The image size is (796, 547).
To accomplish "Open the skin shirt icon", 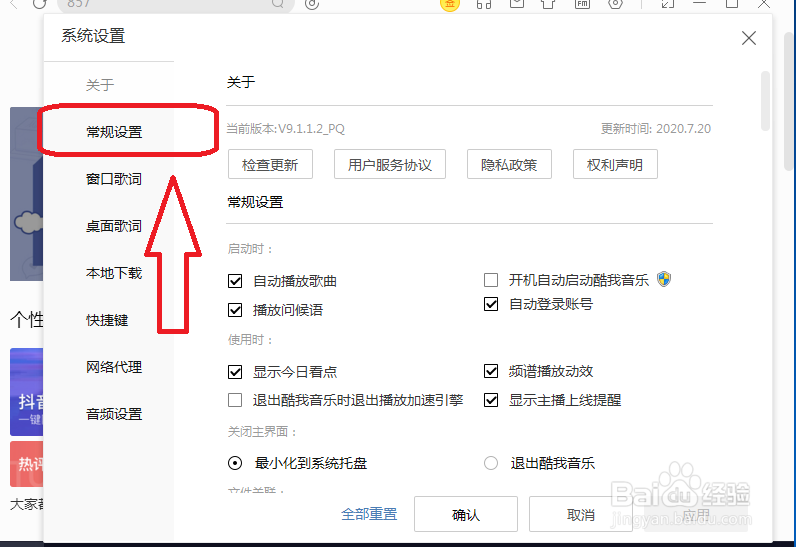I will coord(548,4).
